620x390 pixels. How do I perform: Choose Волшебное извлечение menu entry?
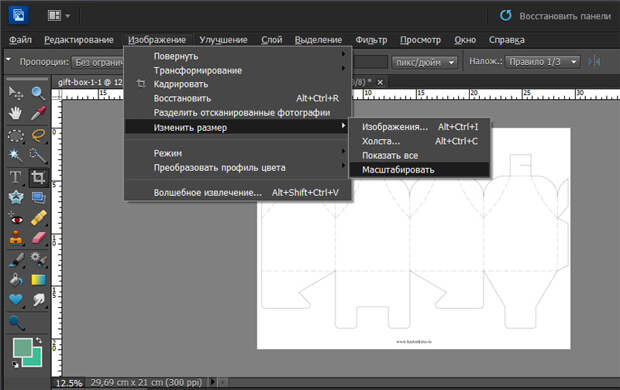tap(238, 193)
